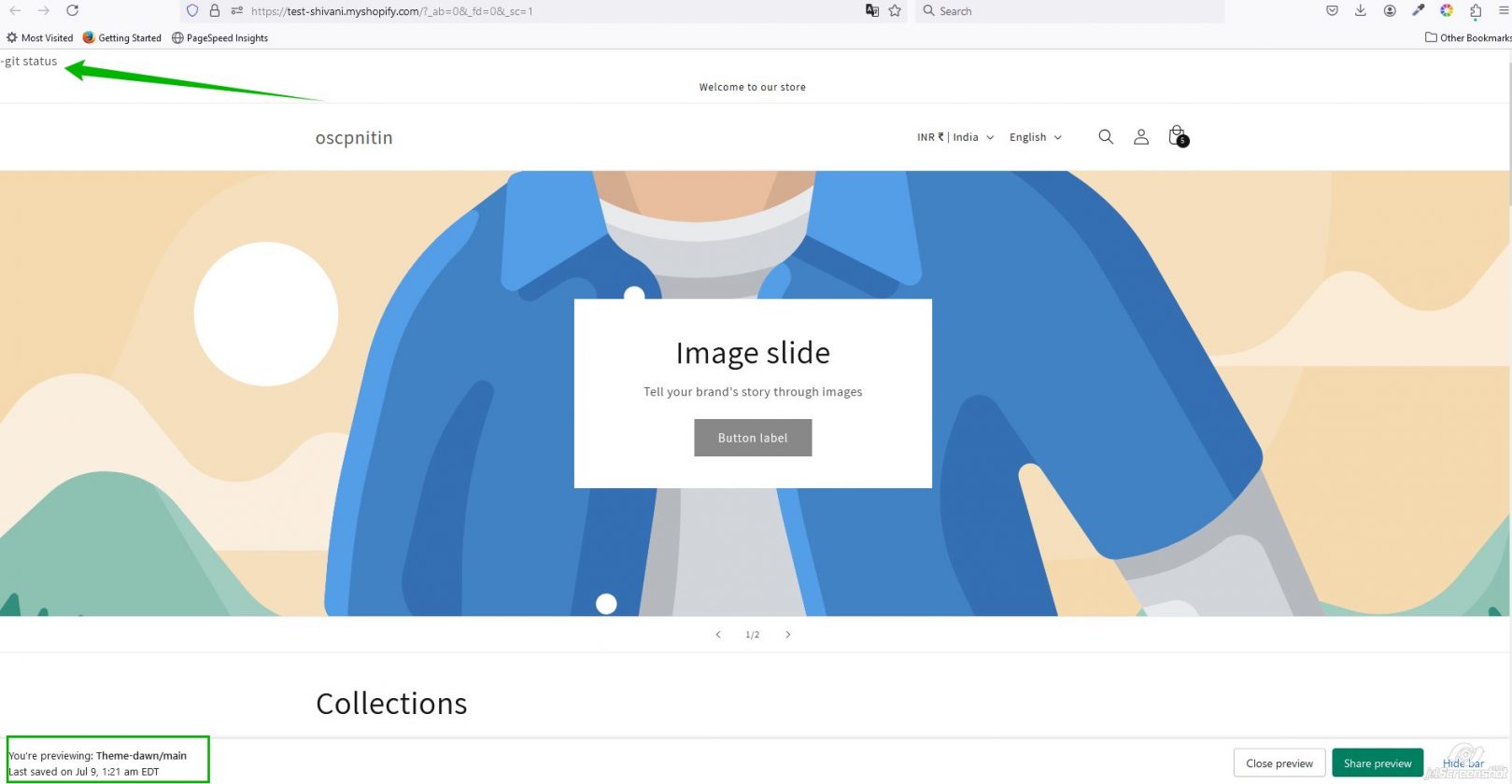Screen dimensions: 1512x784
Task: Click the eyedropper color picker extension icon
Action: click(1418, 11)
